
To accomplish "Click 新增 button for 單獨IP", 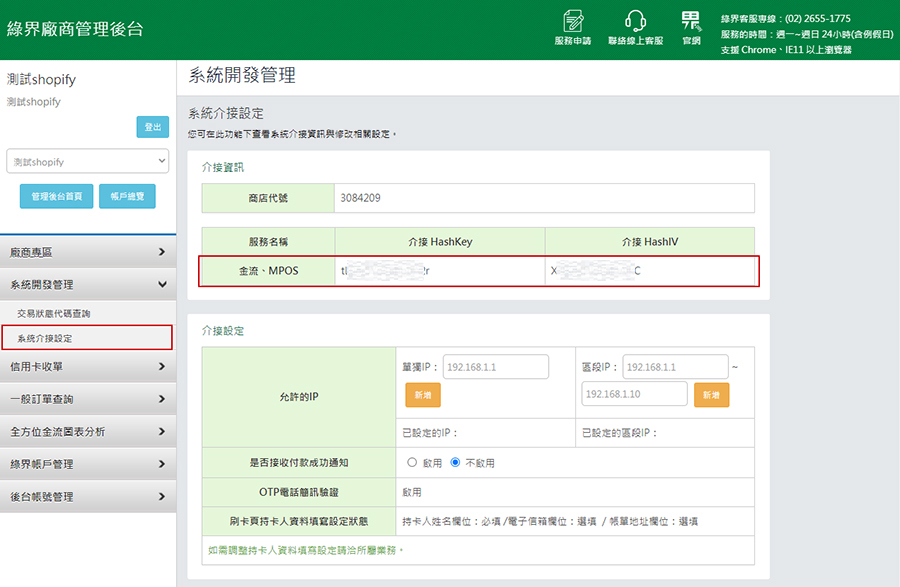I will tap(422, 395).
